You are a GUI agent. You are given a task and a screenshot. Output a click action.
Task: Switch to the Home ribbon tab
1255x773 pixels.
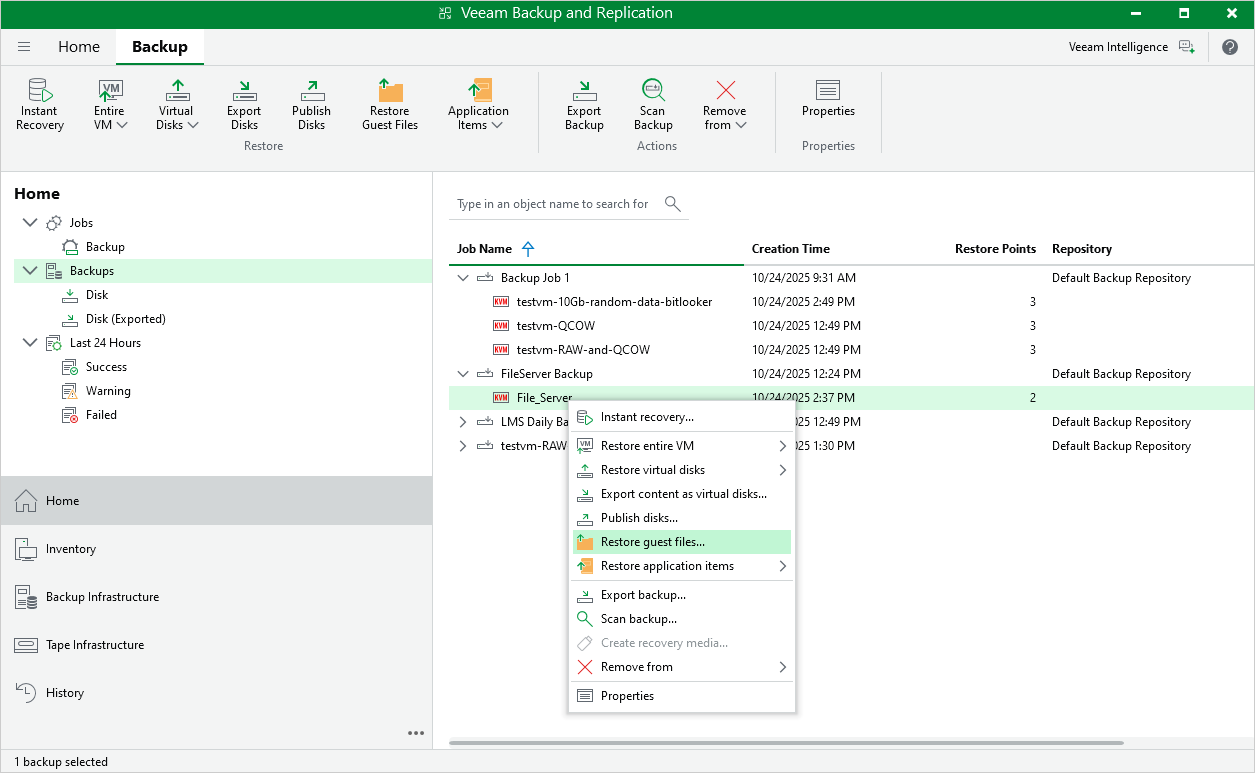(x=79, y=47)
